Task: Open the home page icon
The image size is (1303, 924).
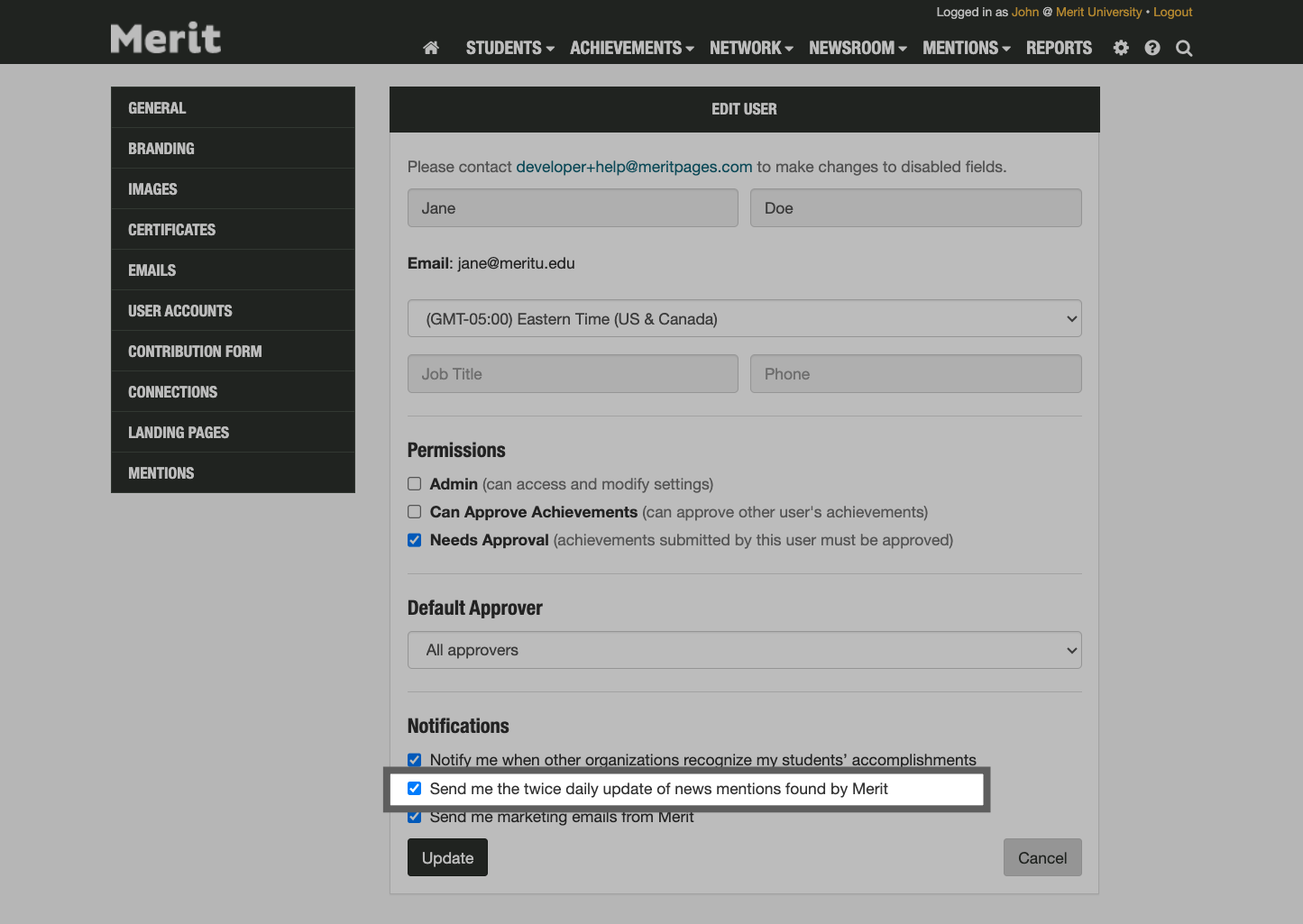Action: [x=430, y=48]
